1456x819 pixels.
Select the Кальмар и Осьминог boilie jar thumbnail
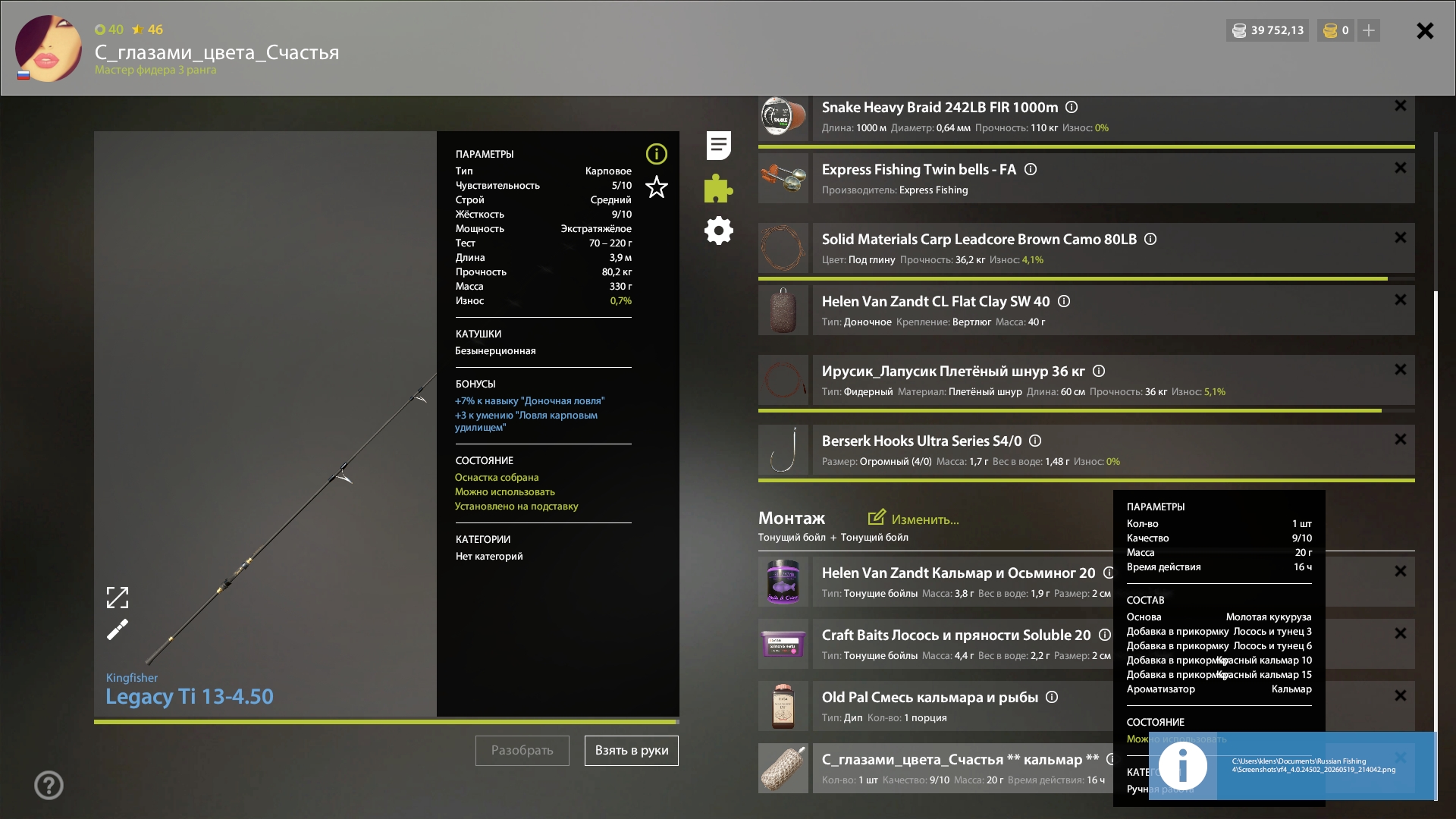point(783,582)
